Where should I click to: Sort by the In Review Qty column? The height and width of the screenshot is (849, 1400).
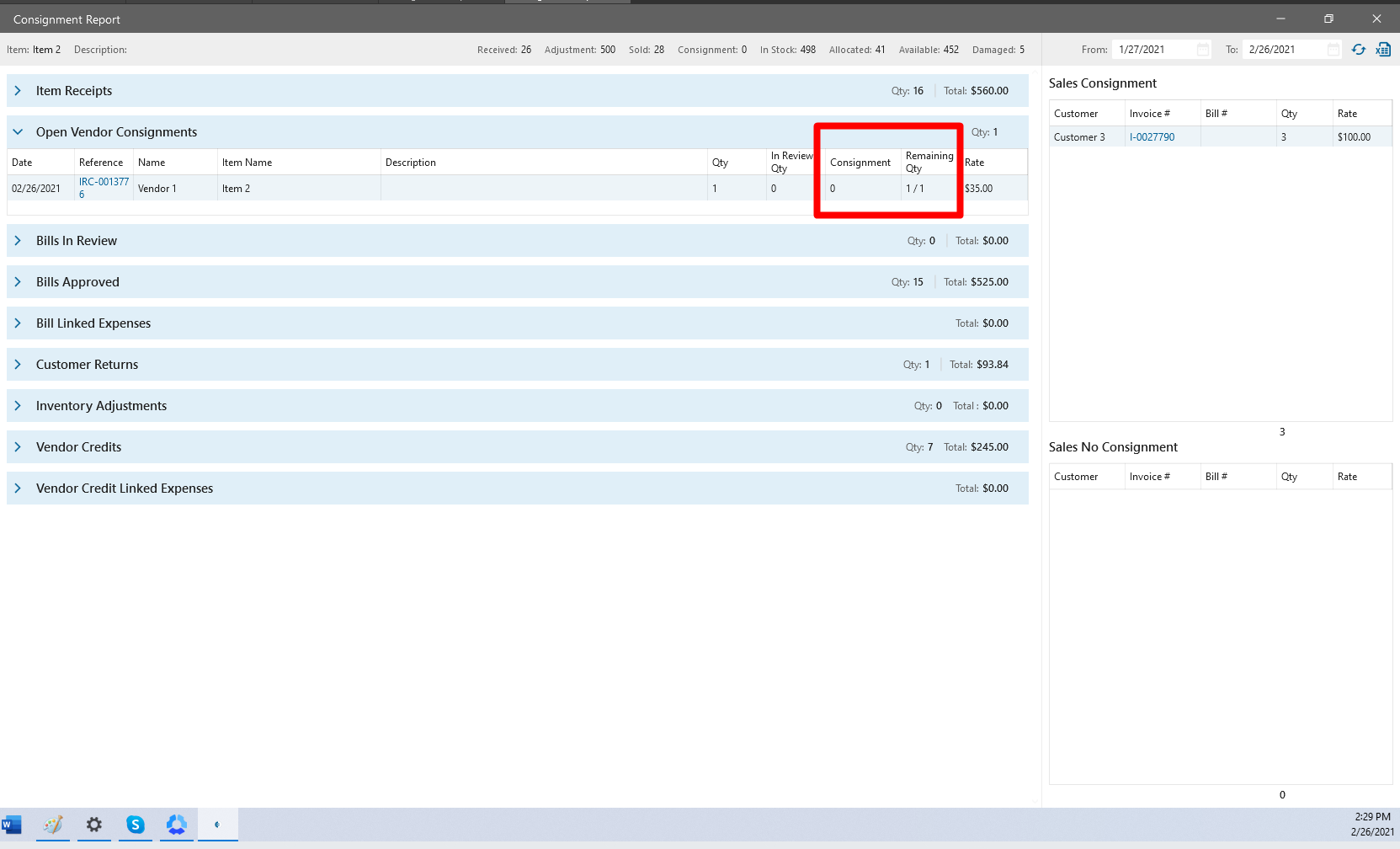(791, 163)
